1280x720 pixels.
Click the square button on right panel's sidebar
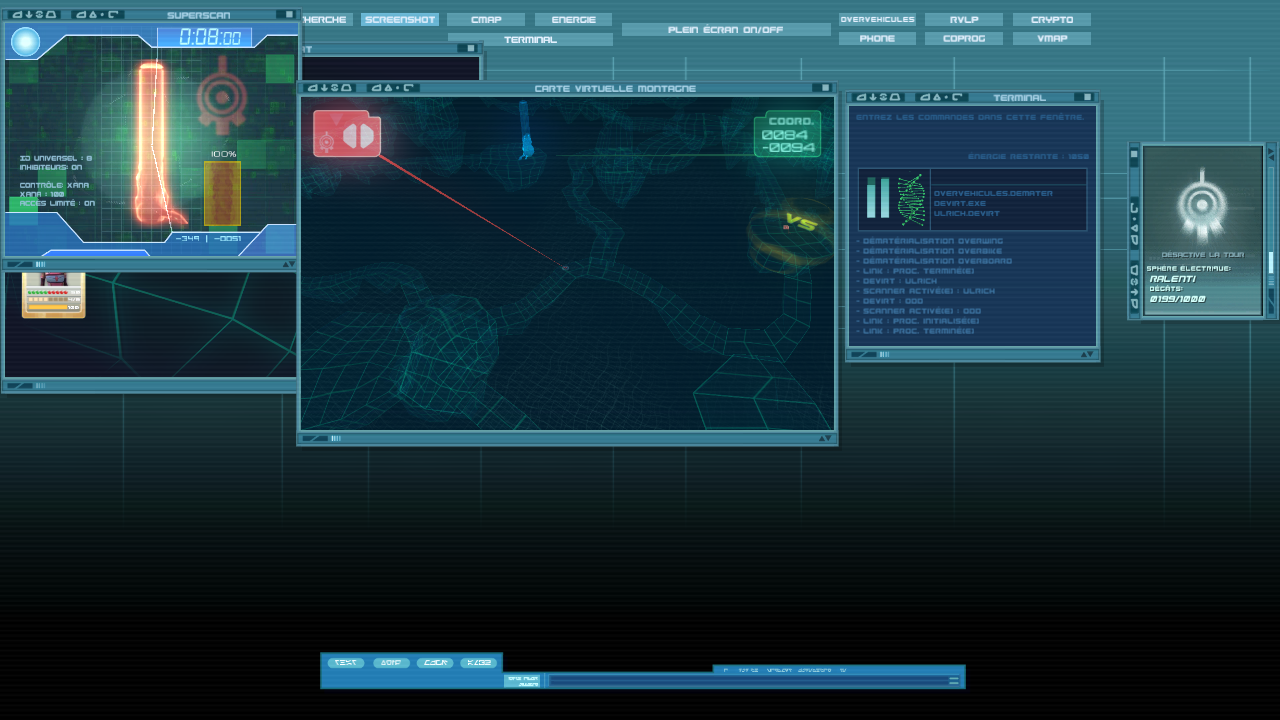coord(1134,155)
